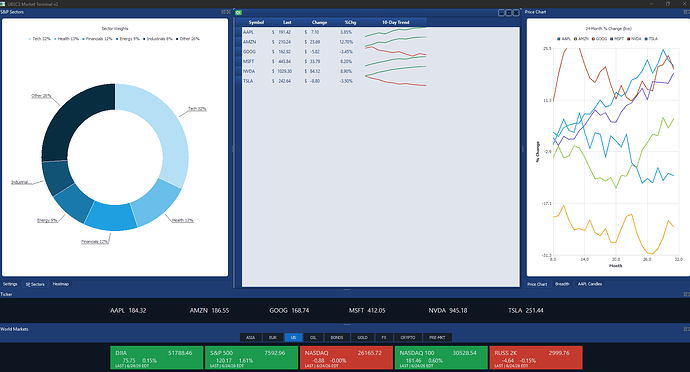Select the ASIA market filter button
Image resolution: width=690 pixels, height=372 pixels.
pos(250,337)
